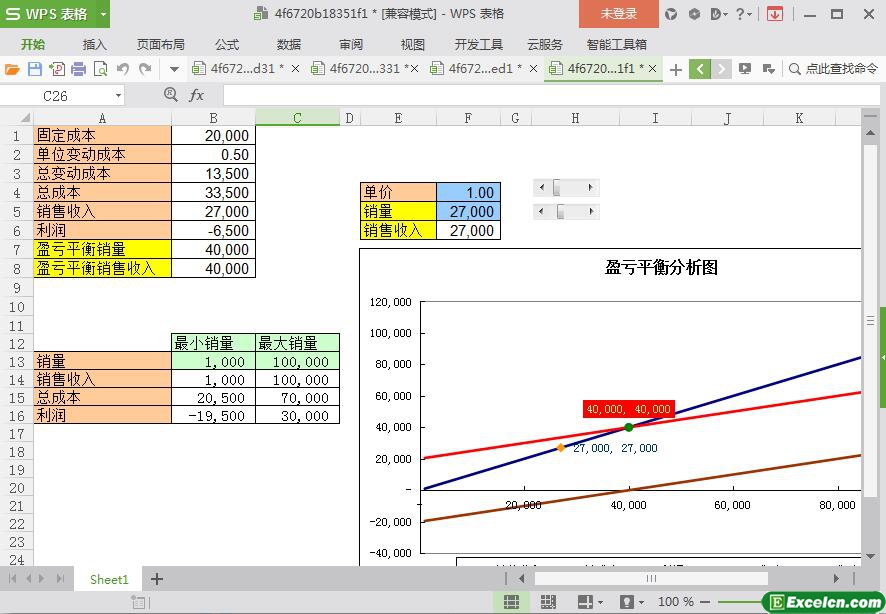Close the 4f672...d31 document tab

pos(295,69)
